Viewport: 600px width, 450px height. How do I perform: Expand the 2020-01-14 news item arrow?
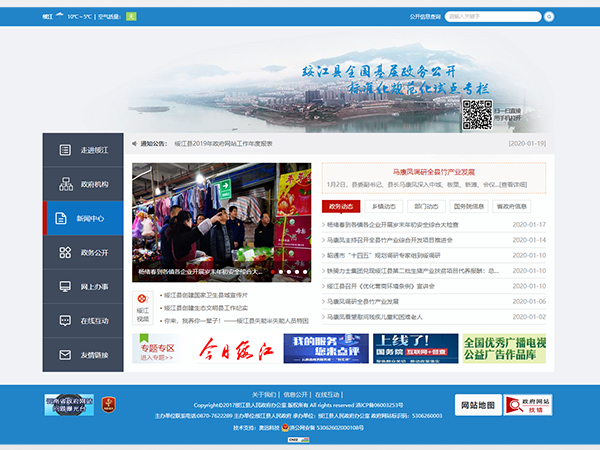pyautogui.click(x=323, y=240)
